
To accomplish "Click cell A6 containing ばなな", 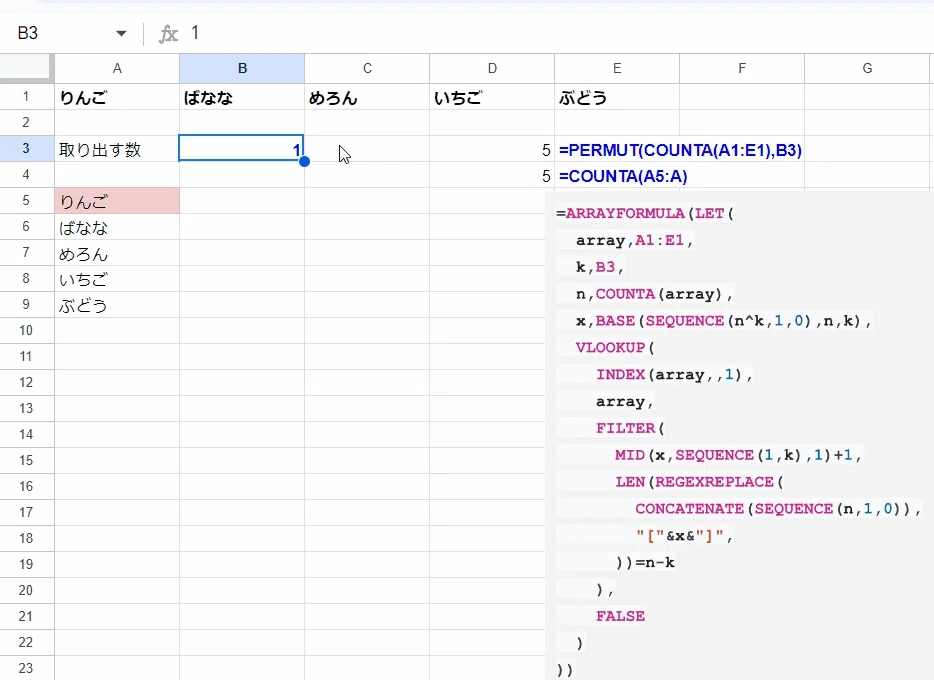I will (x=117, y=227).
